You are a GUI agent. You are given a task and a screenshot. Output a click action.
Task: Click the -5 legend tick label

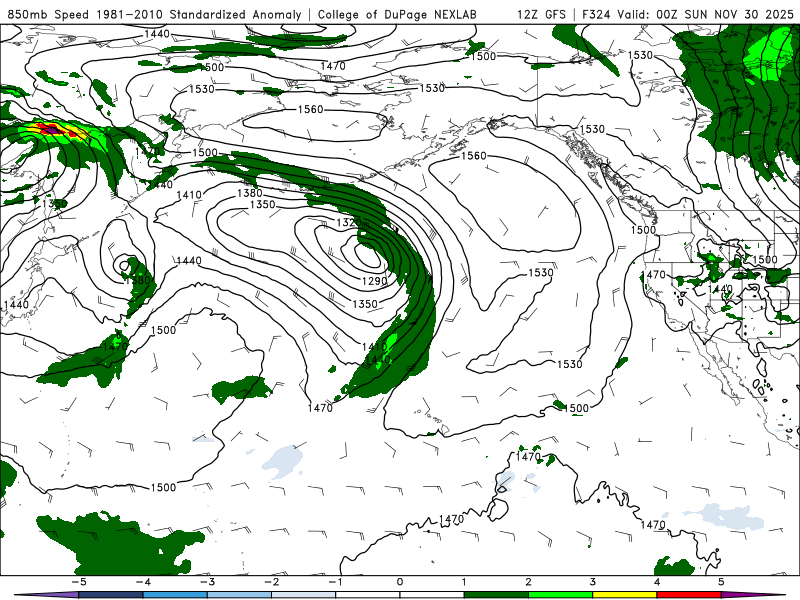79,582
